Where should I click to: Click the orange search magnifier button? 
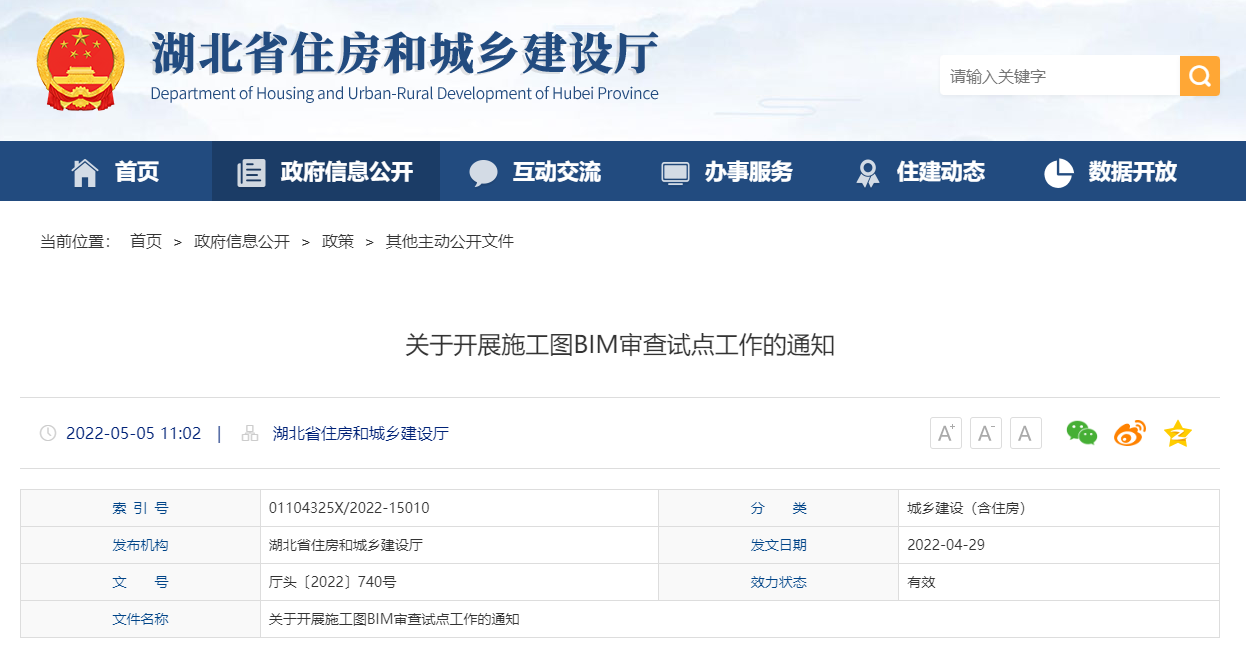(x=1200, y=76)
